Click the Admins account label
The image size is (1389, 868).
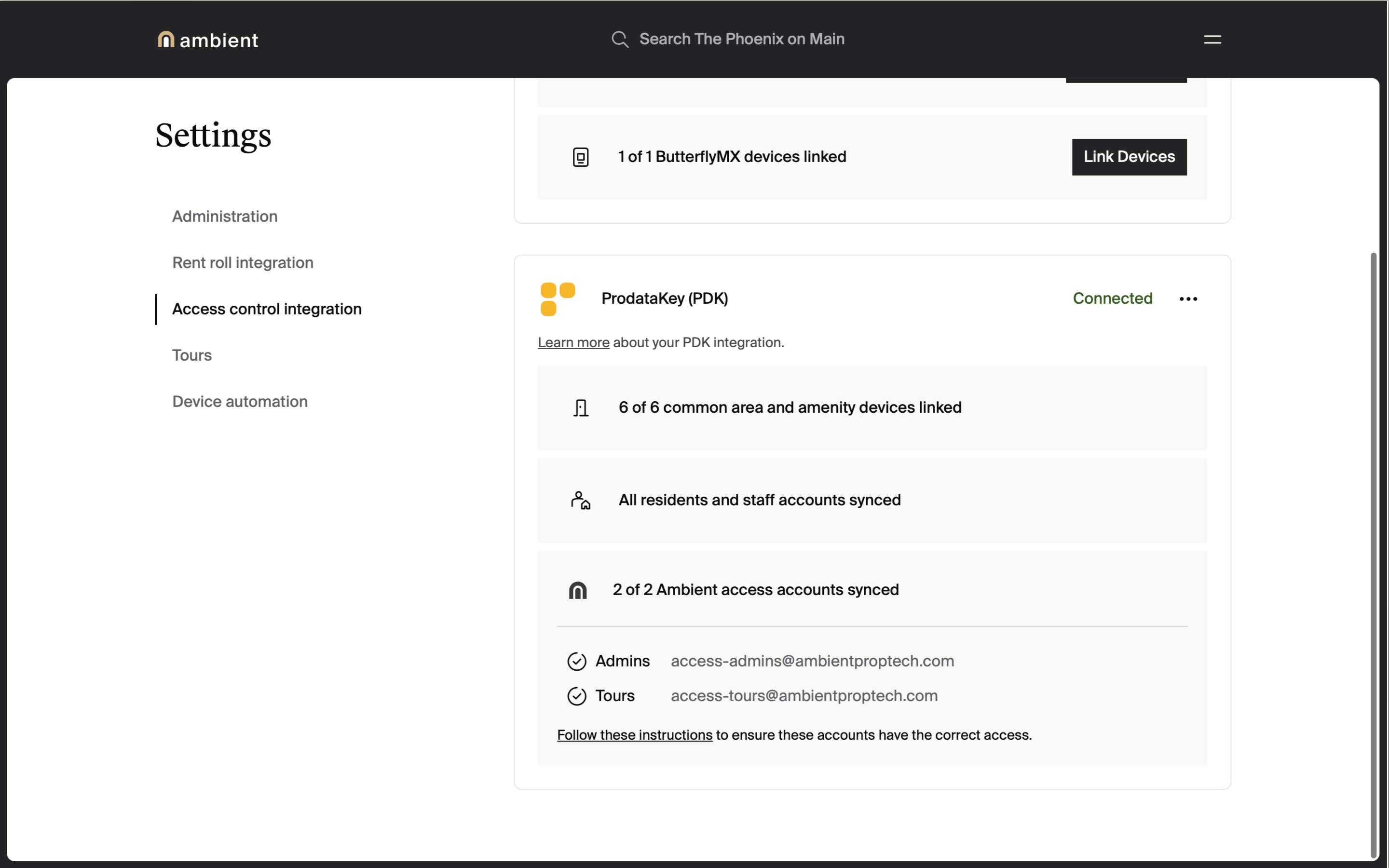tap(622, 661)
